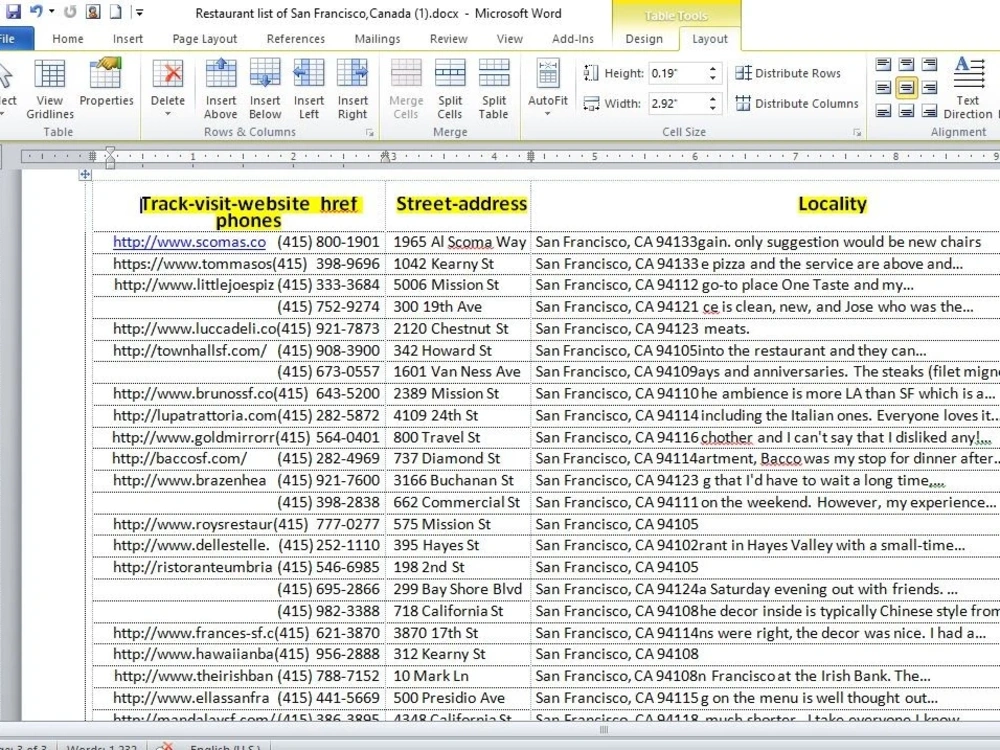Undo the last action

pyautogui.click(x=36, y=11)
